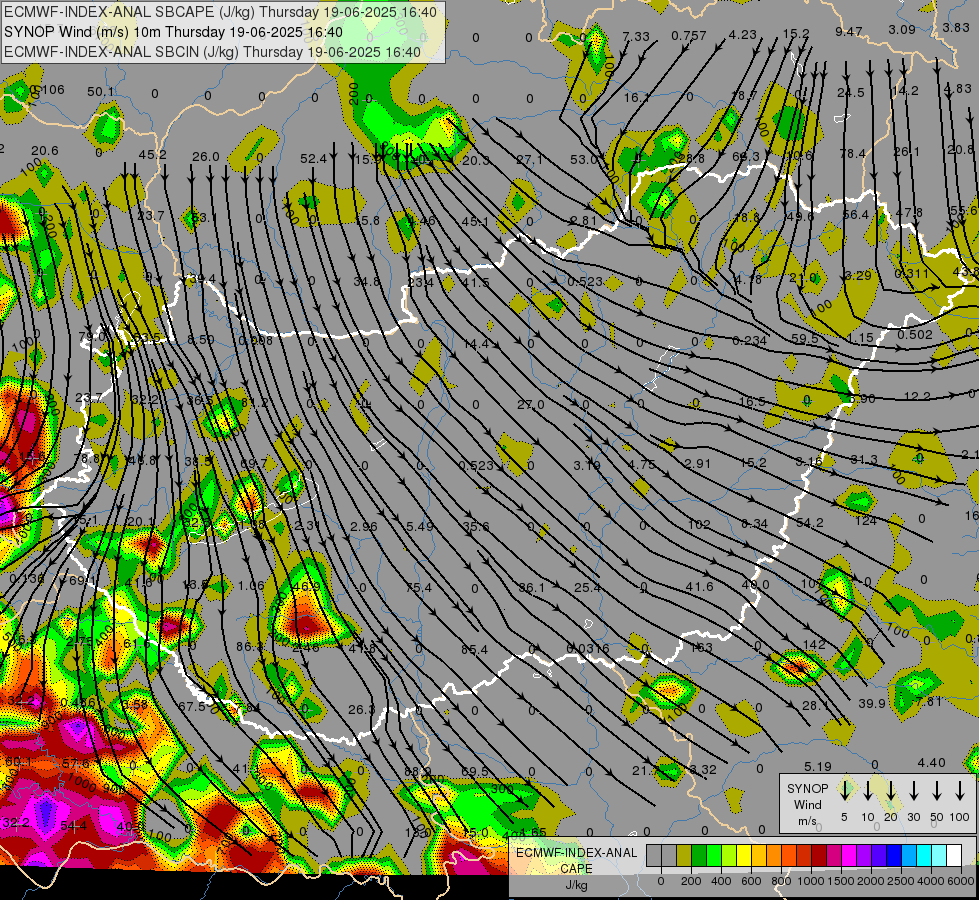Click the map value 52.4
The width and height of the screenshot is (979, 900).
pos(313,159)
